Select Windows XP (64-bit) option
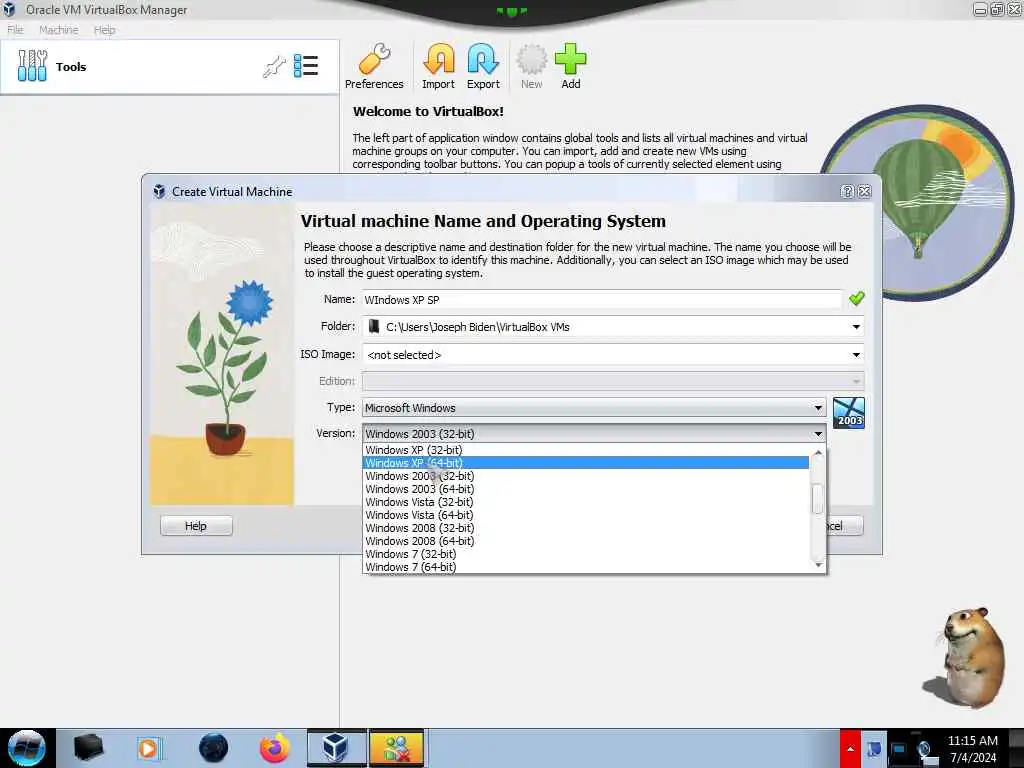The image size is (1024, 768). click(586, 463)
